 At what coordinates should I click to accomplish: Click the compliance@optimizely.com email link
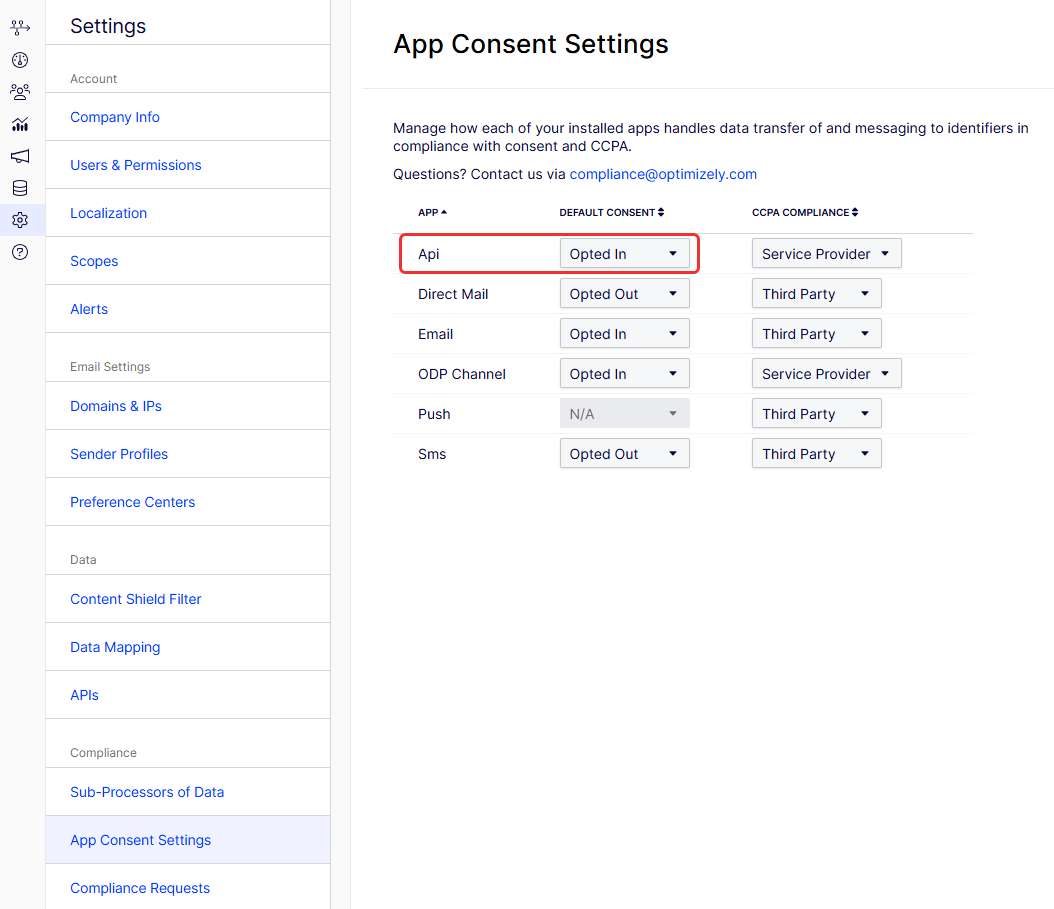[663, 174]
